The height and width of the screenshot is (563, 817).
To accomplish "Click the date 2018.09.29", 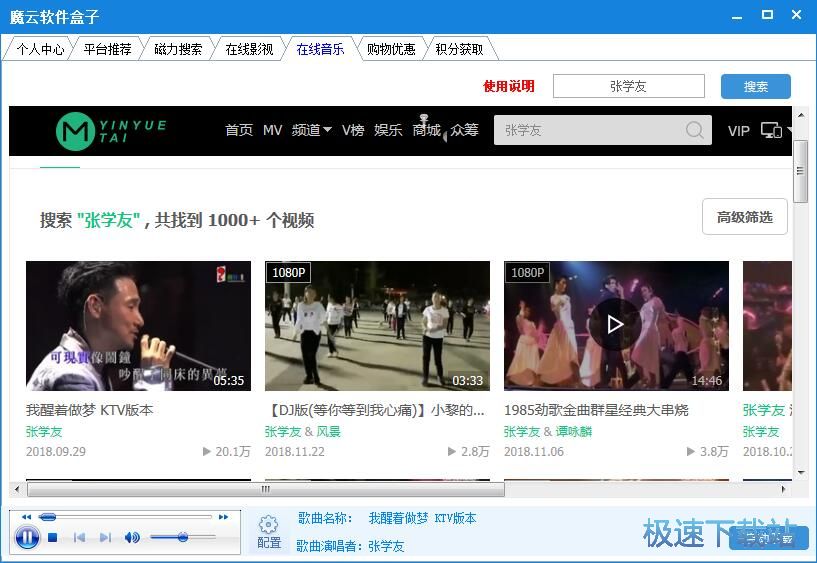I will (x=56, y=452).
